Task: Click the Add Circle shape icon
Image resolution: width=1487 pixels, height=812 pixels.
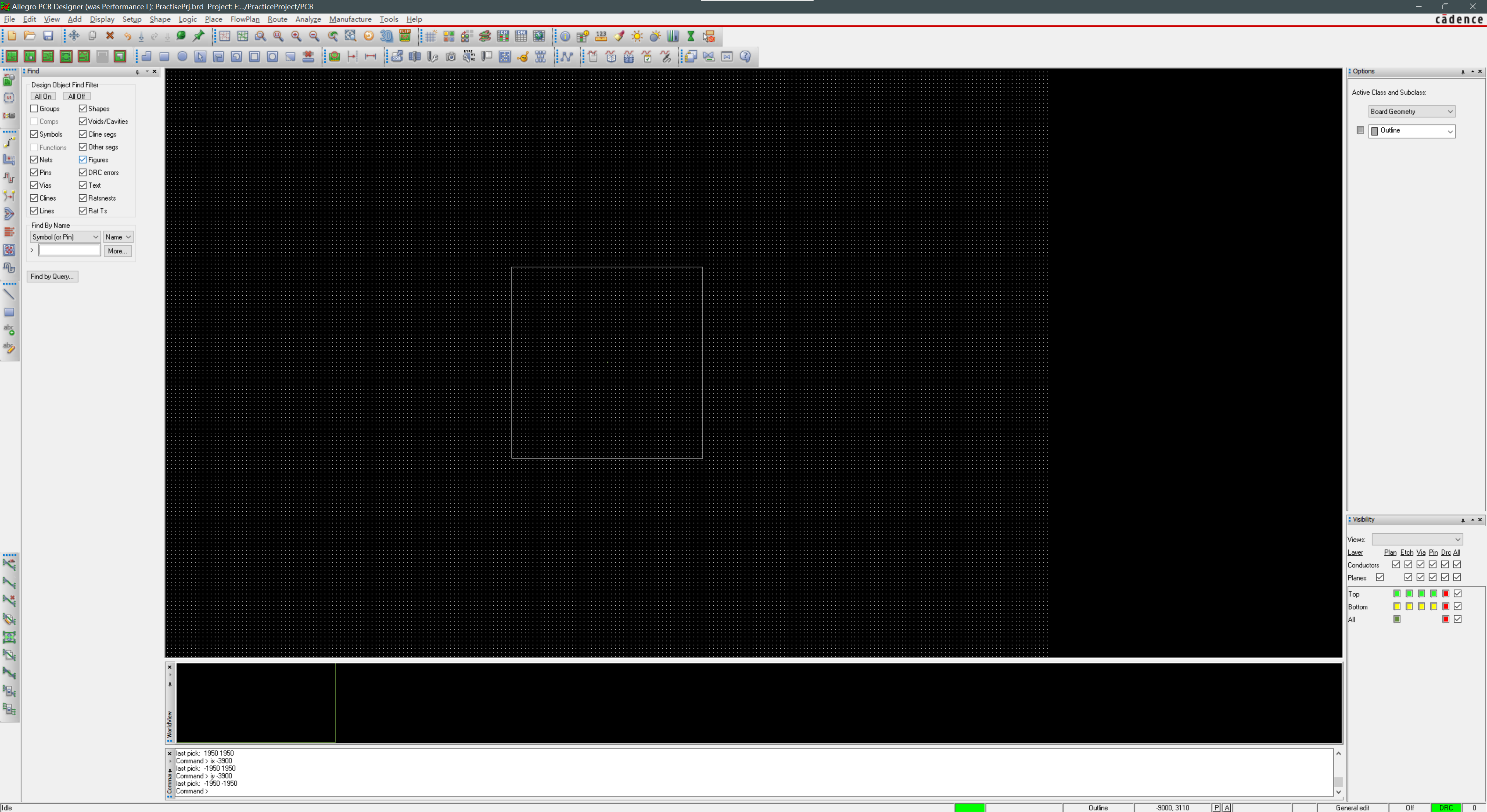Action: 182,57
